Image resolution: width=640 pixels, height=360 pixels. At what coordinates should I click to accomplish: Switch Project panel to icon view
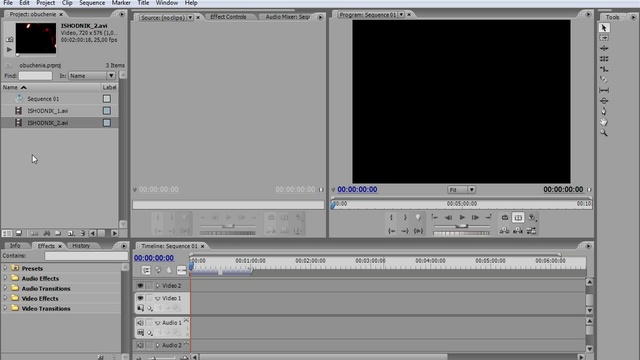19,233
